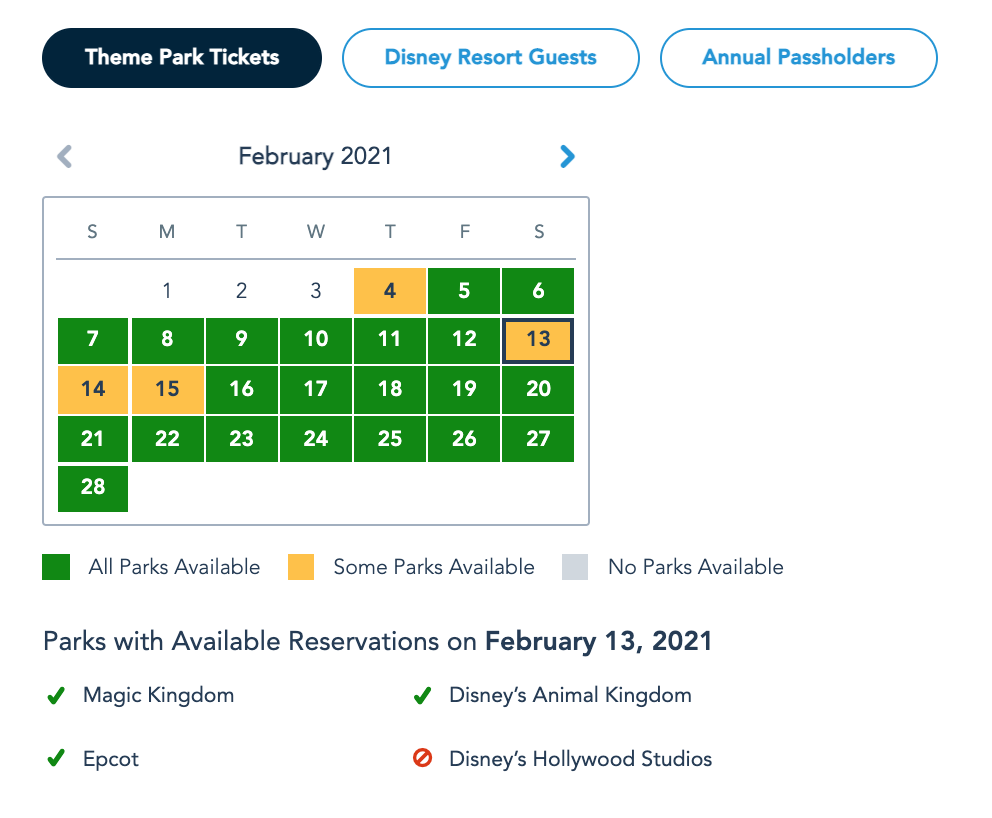Click green checkmark beside Epcot
Screen dimensions: 992x818
tap(56, 759)
